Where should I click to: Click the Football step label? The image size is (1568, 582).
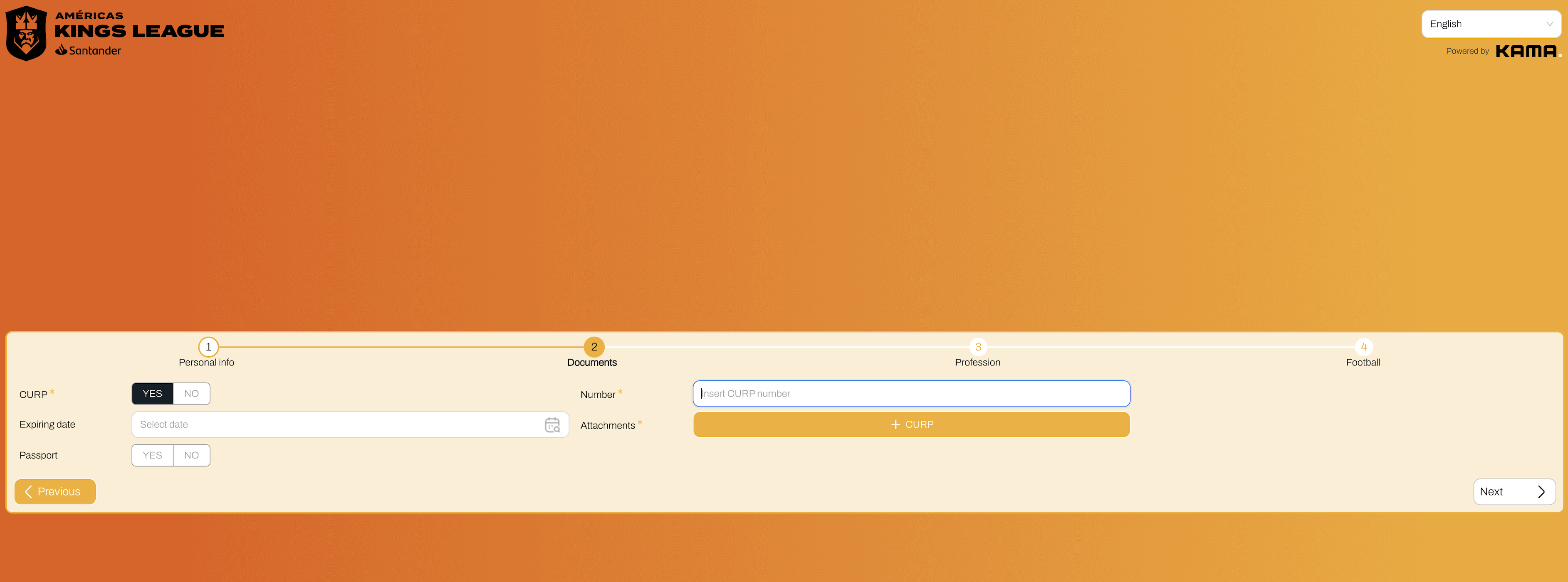[1363, 363]
